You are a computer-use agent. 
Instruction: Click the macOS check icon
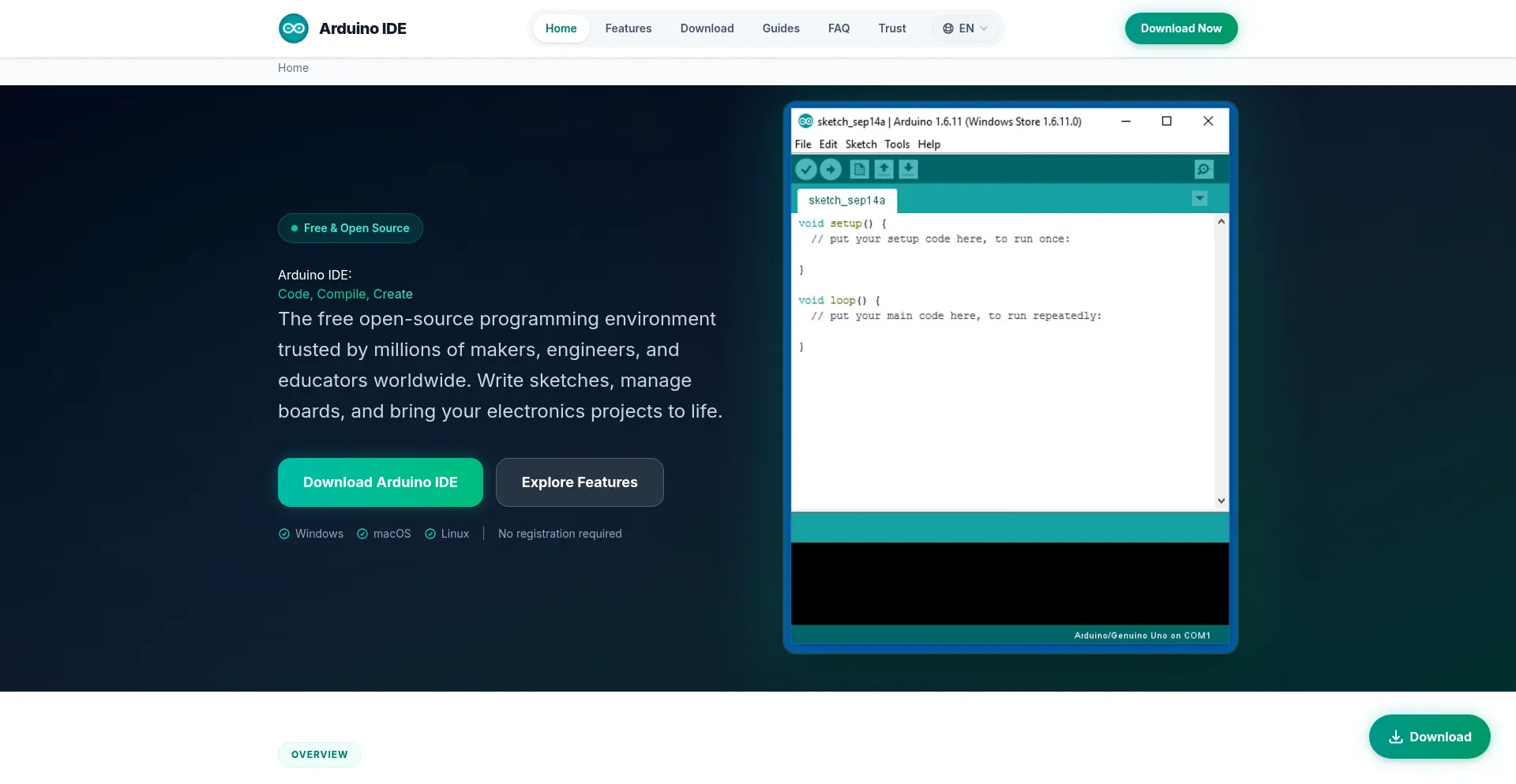(x=362, y=534)
